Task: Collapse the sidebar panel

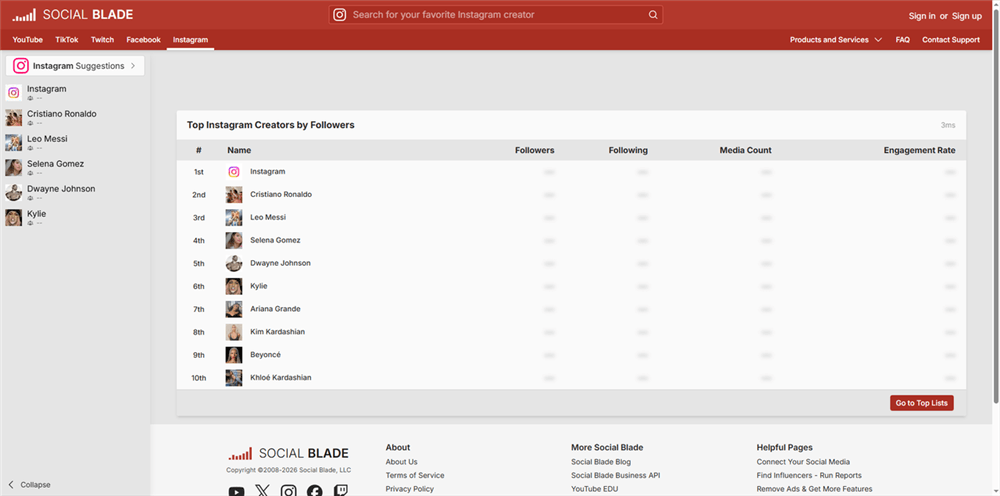Action: point(29,485)
